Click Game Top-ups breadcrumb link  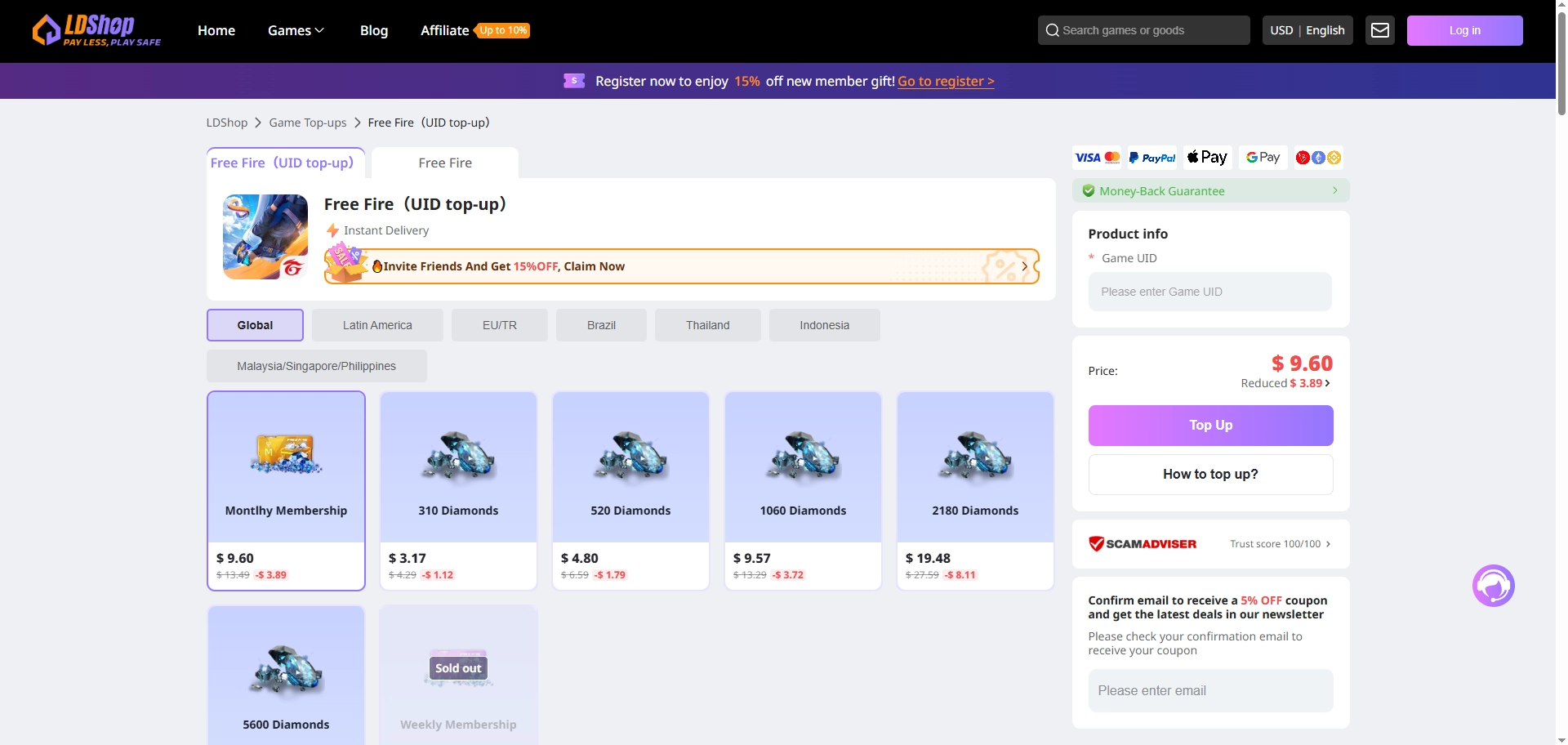308,123
